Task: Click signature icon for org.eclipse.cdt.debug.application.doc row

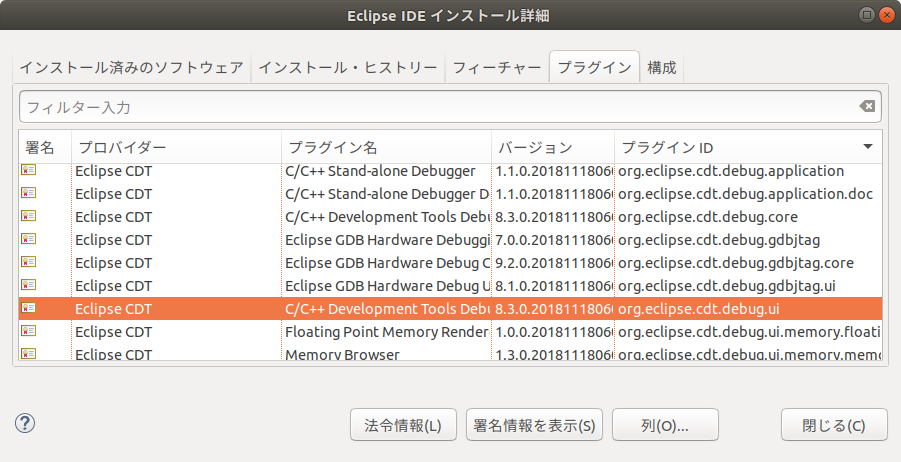Action: [x=28, y=192]
